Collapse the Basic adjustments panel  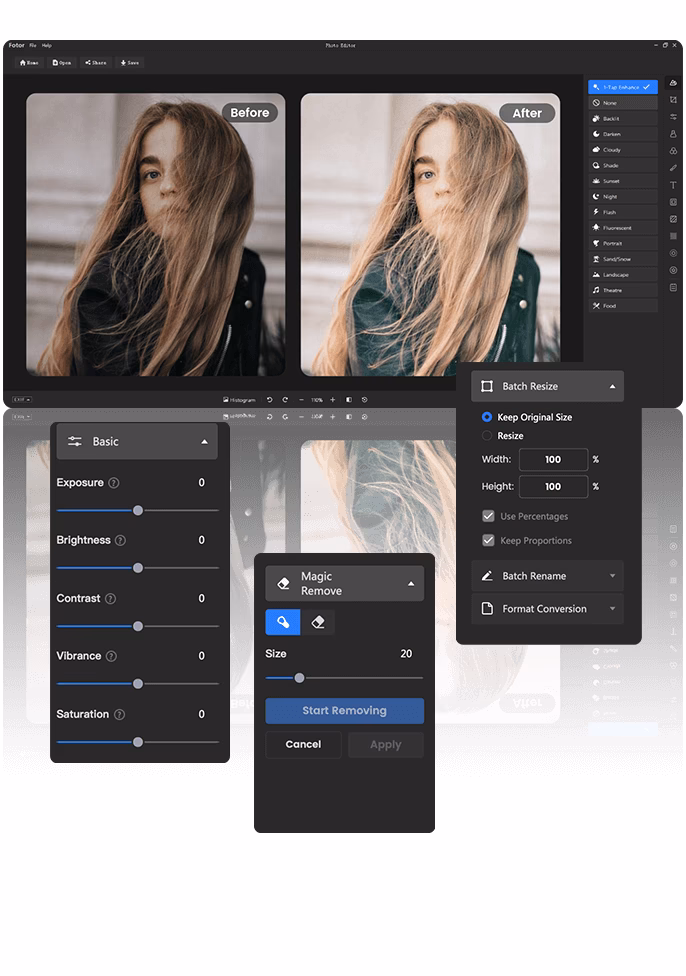137,441
